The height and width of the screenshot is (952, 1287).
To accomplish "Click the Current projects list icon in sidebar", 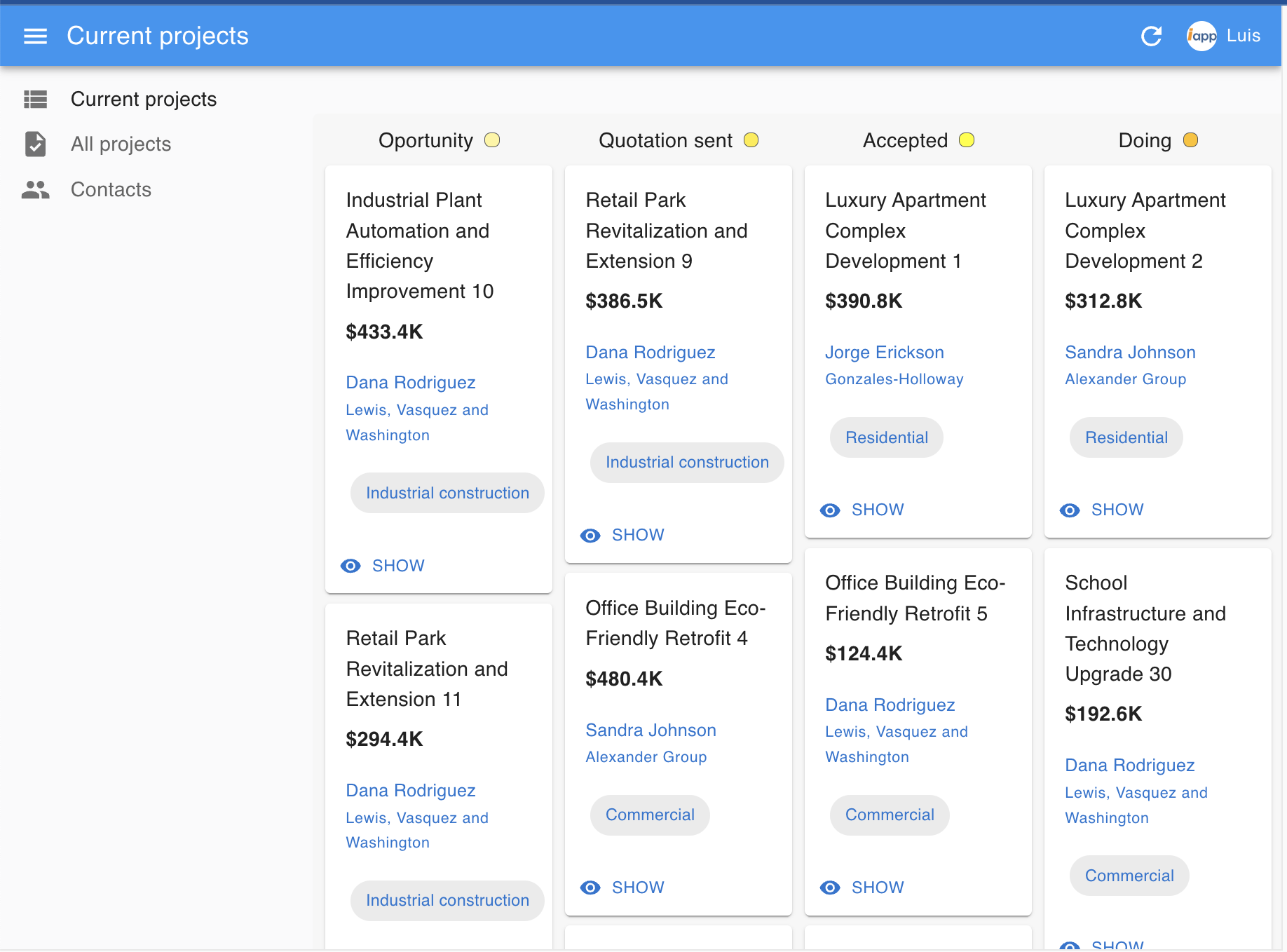I will [x=35, y=100].
